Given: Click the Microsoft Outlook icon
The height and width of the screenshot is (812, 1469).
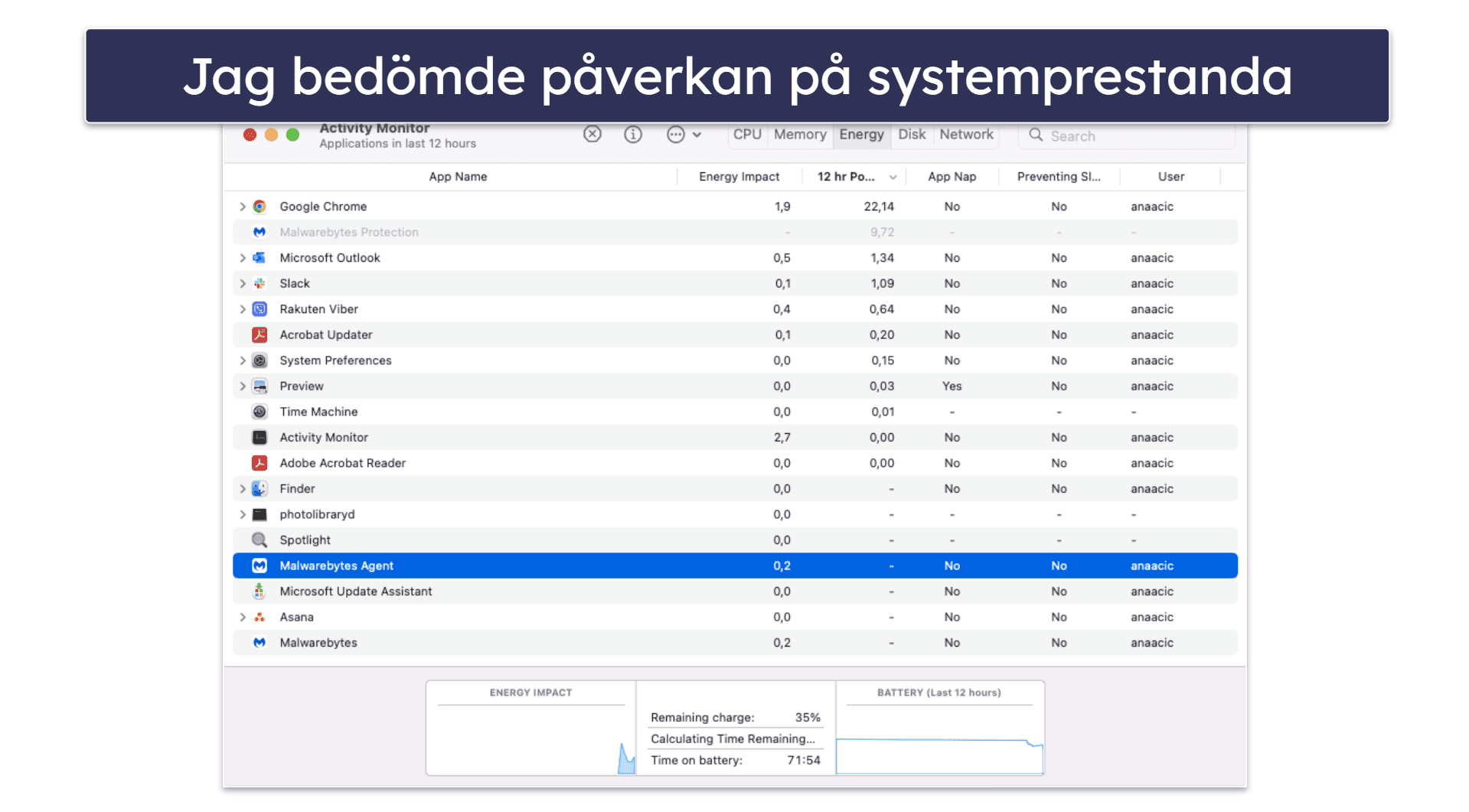Looking at the screenshot, I should coord(260,258).
